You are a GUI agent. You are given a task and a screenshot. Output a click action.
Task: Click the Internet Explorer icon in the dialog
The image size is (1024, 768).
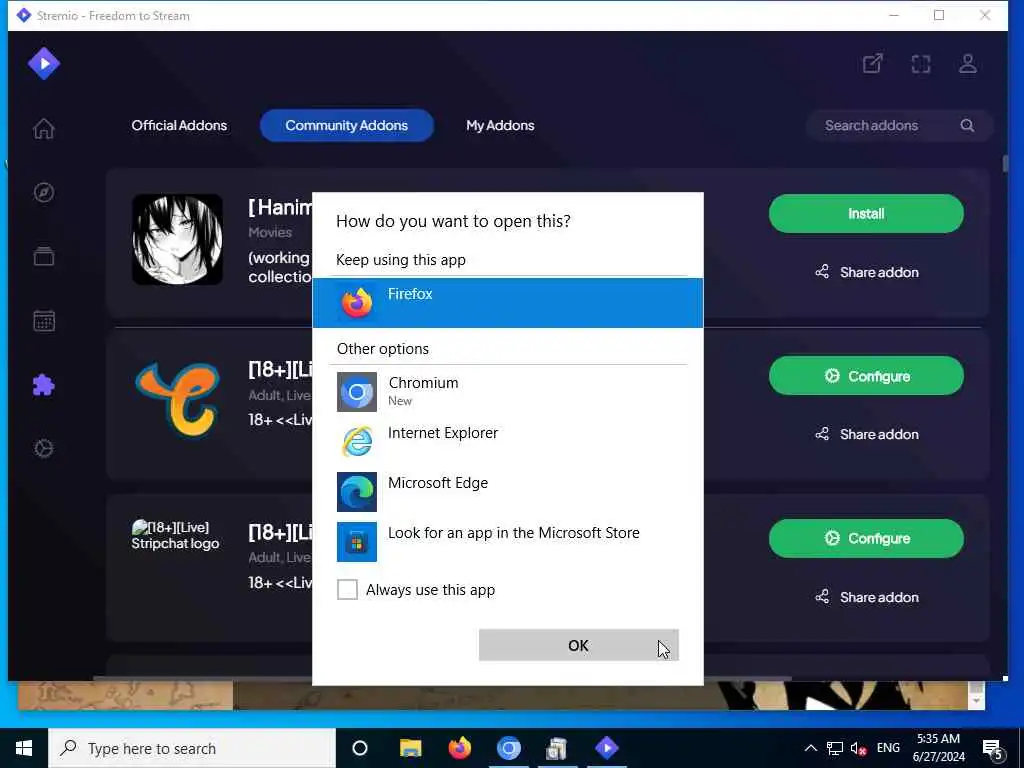click(357, 442)
